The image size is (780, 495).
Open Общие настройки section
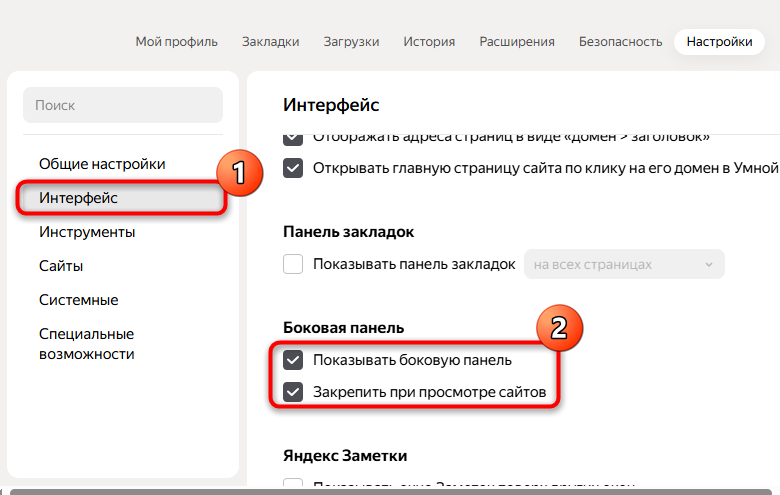pyautogui.click(x=102, y=164)
